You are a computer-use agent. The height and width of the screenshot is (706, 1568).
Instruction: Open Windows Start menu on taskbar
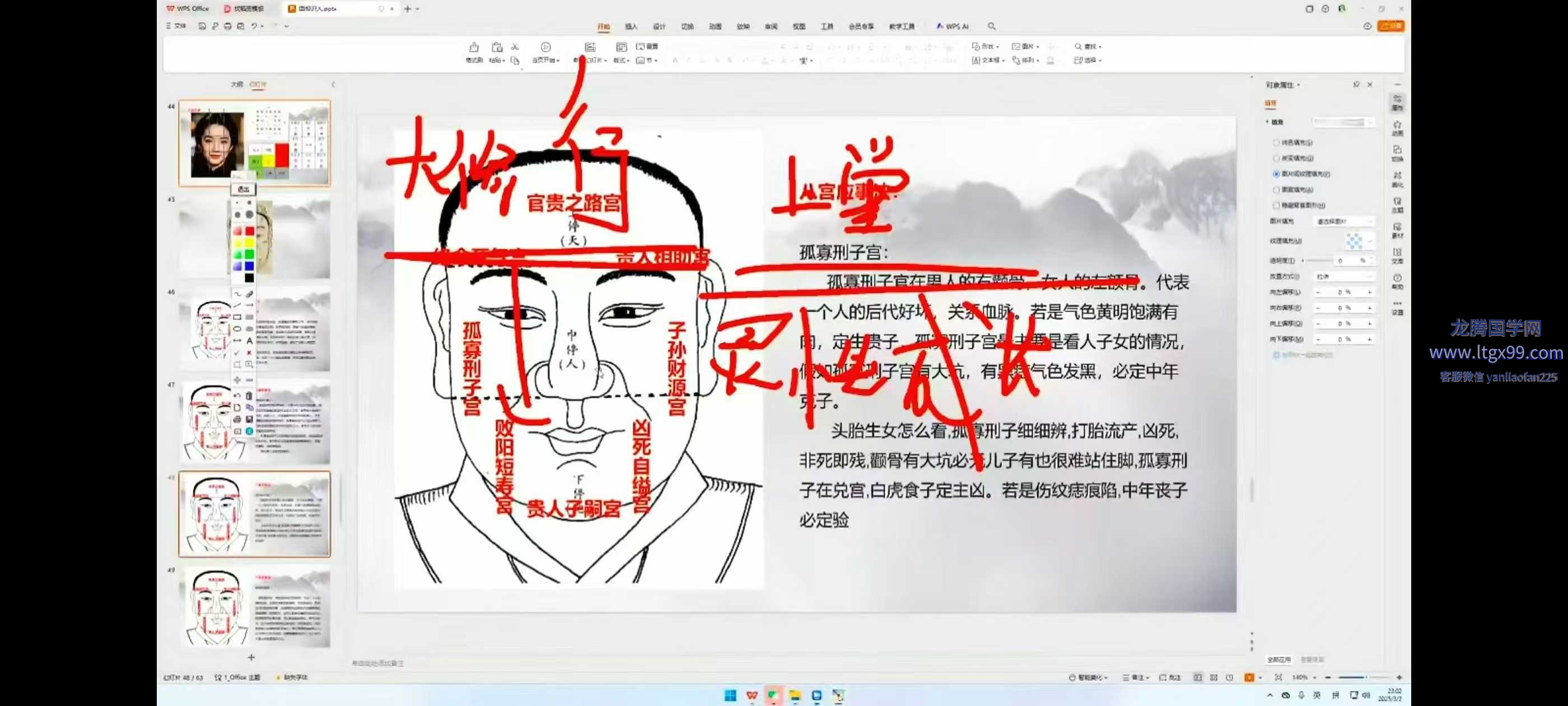pos(730,695)
